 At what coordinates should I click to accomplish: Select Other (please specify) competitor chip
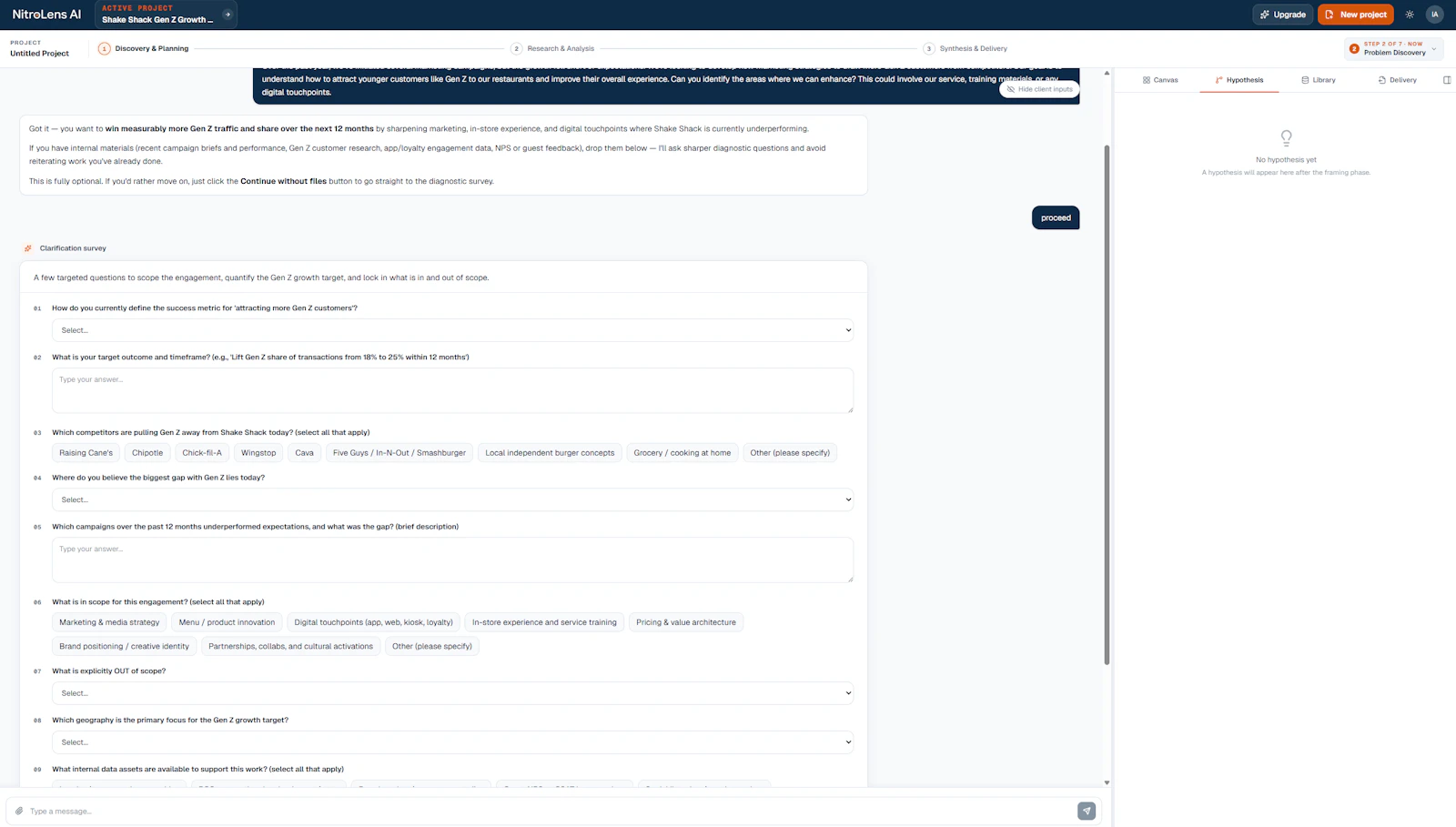(790, 453)
